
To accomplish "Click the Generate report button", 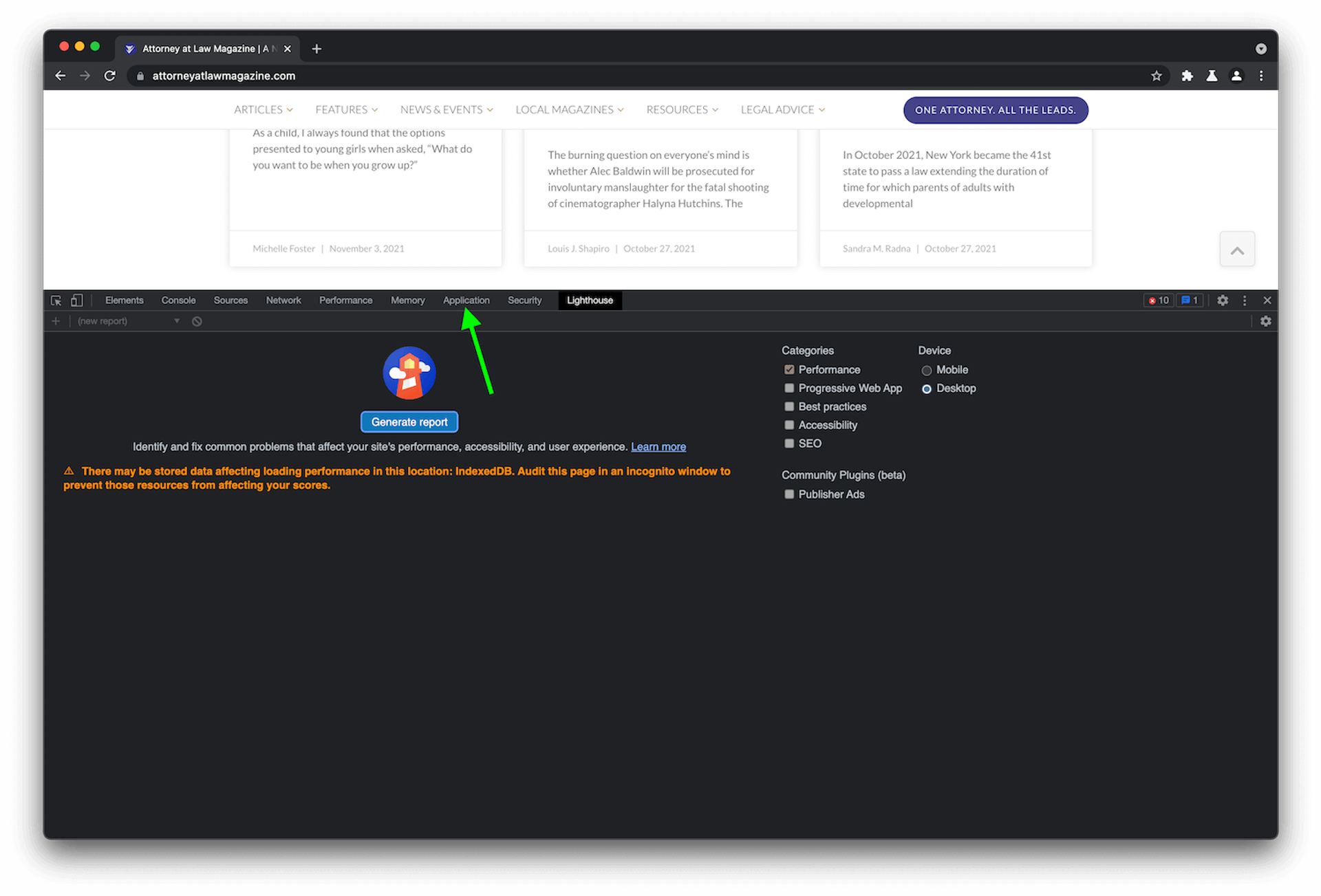I will tap(409, 422).
